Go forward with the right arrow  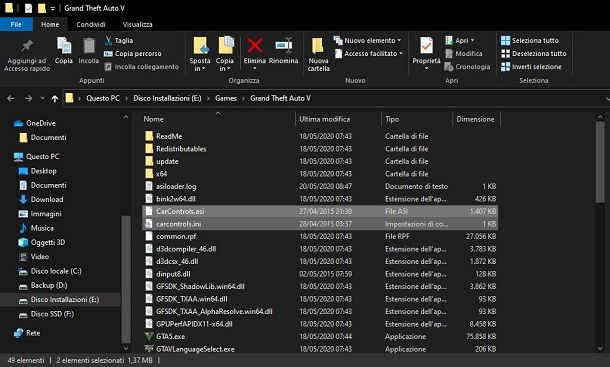click(x=28, y=98)
